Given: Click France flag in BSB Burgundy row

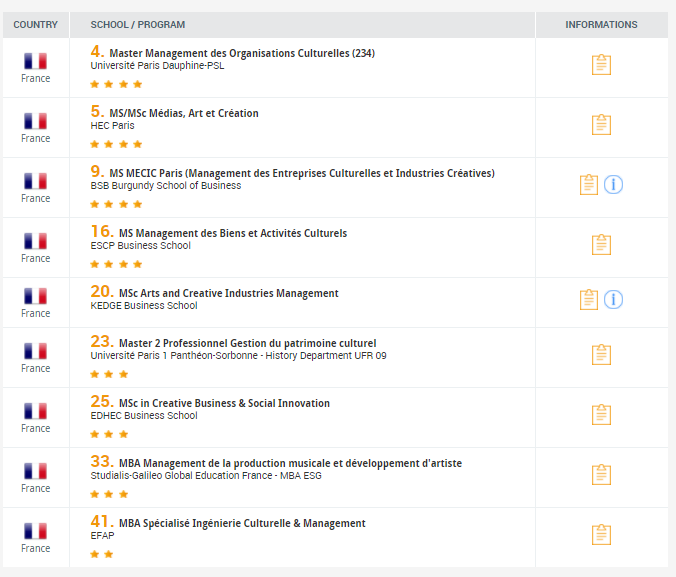Looking at the screenshot, I should point(35,181).
